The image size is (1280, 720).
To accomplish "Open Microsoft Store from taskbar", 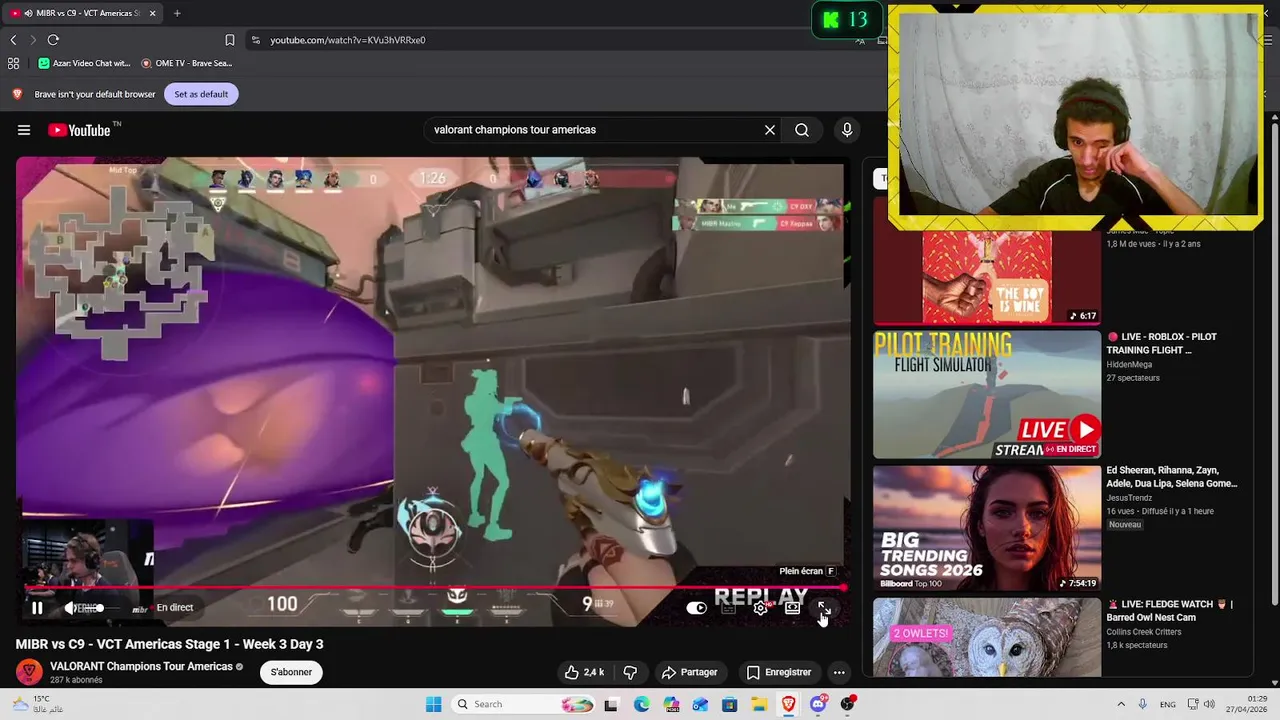I will [x=730, y=704].
